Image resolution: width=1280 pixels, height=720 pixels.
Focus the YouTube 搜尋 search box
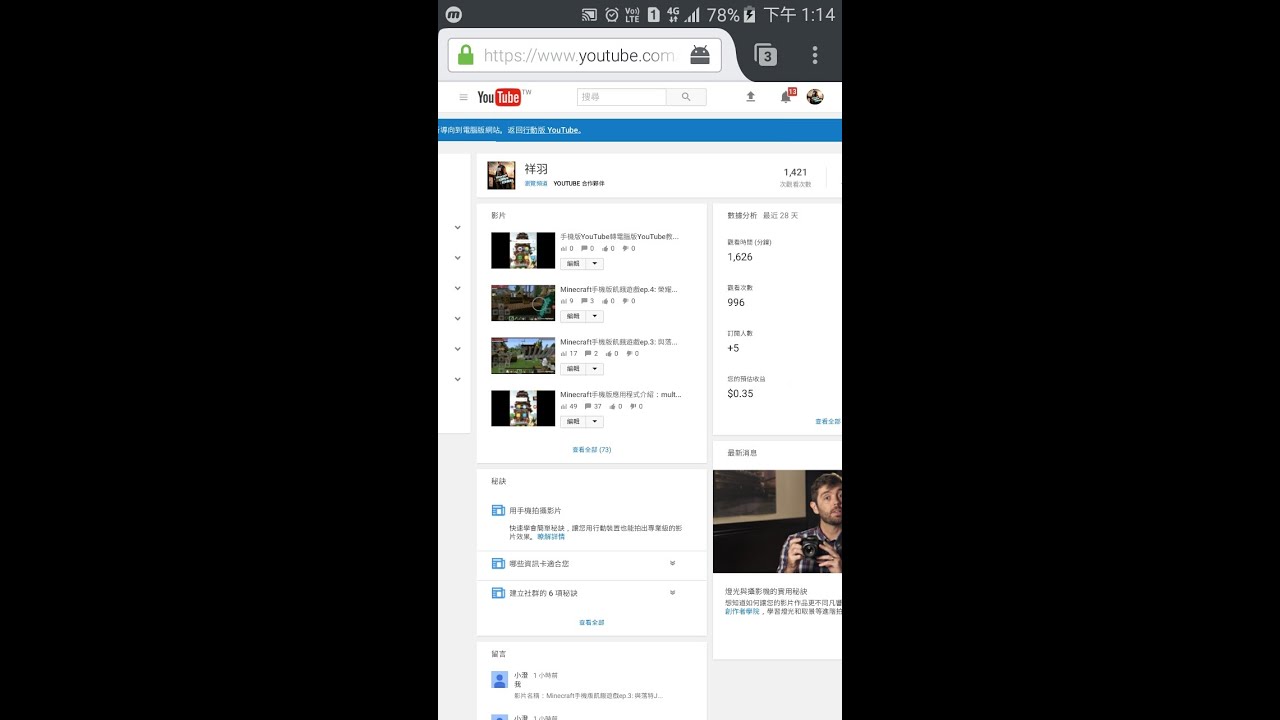tap(622, 97)
